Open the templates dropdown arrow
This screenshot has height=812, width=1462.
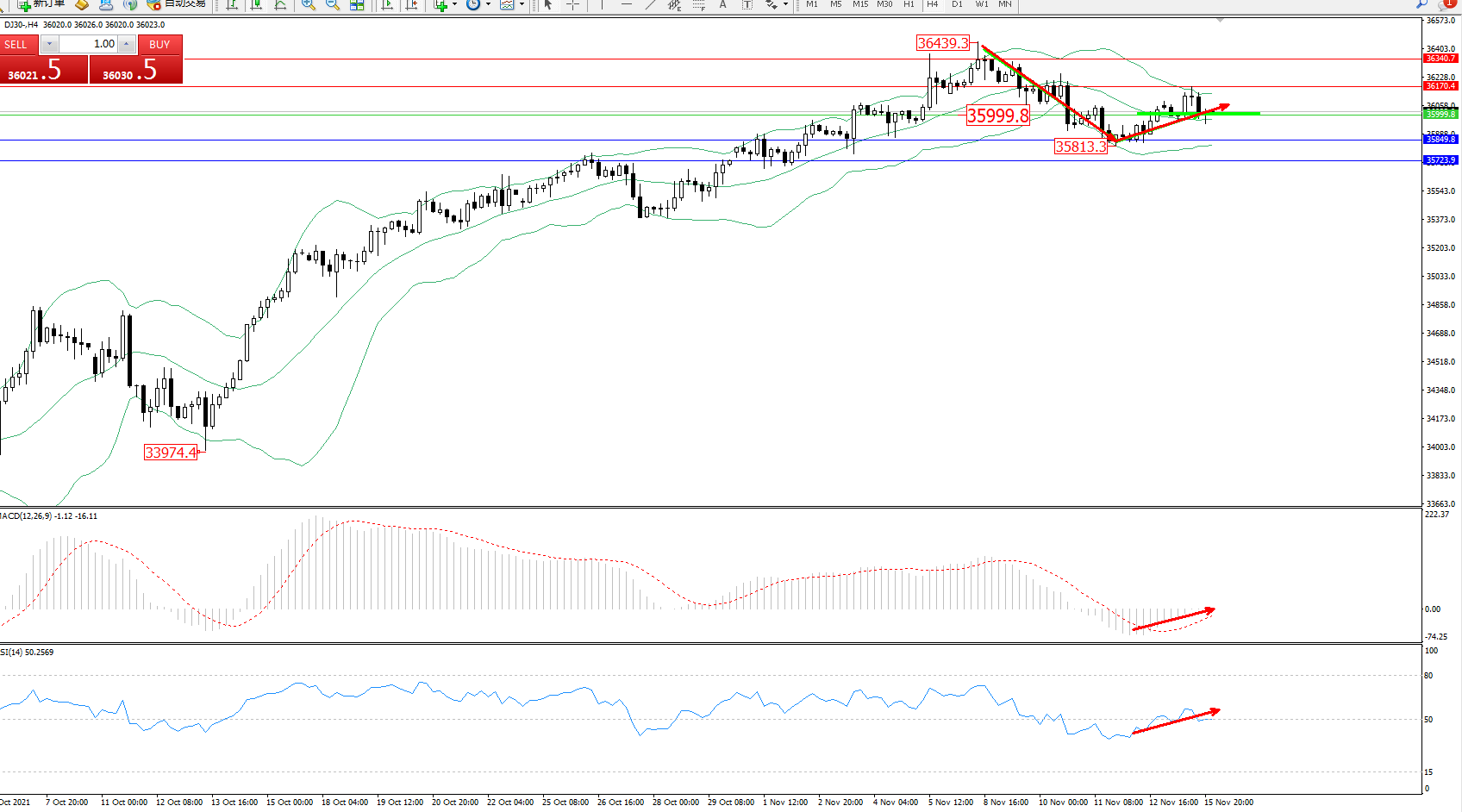tap(522, 4)
